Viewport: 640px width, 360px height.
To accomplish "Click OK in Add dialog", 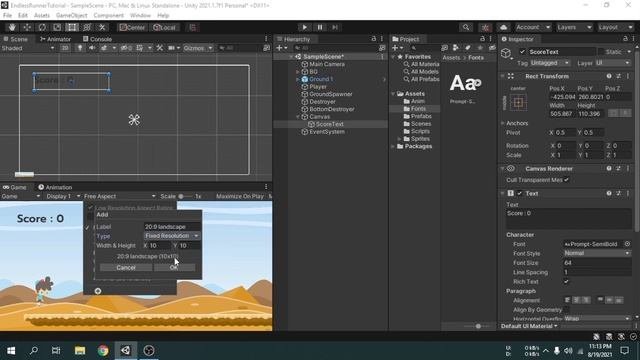I will [x=174, y=268].
